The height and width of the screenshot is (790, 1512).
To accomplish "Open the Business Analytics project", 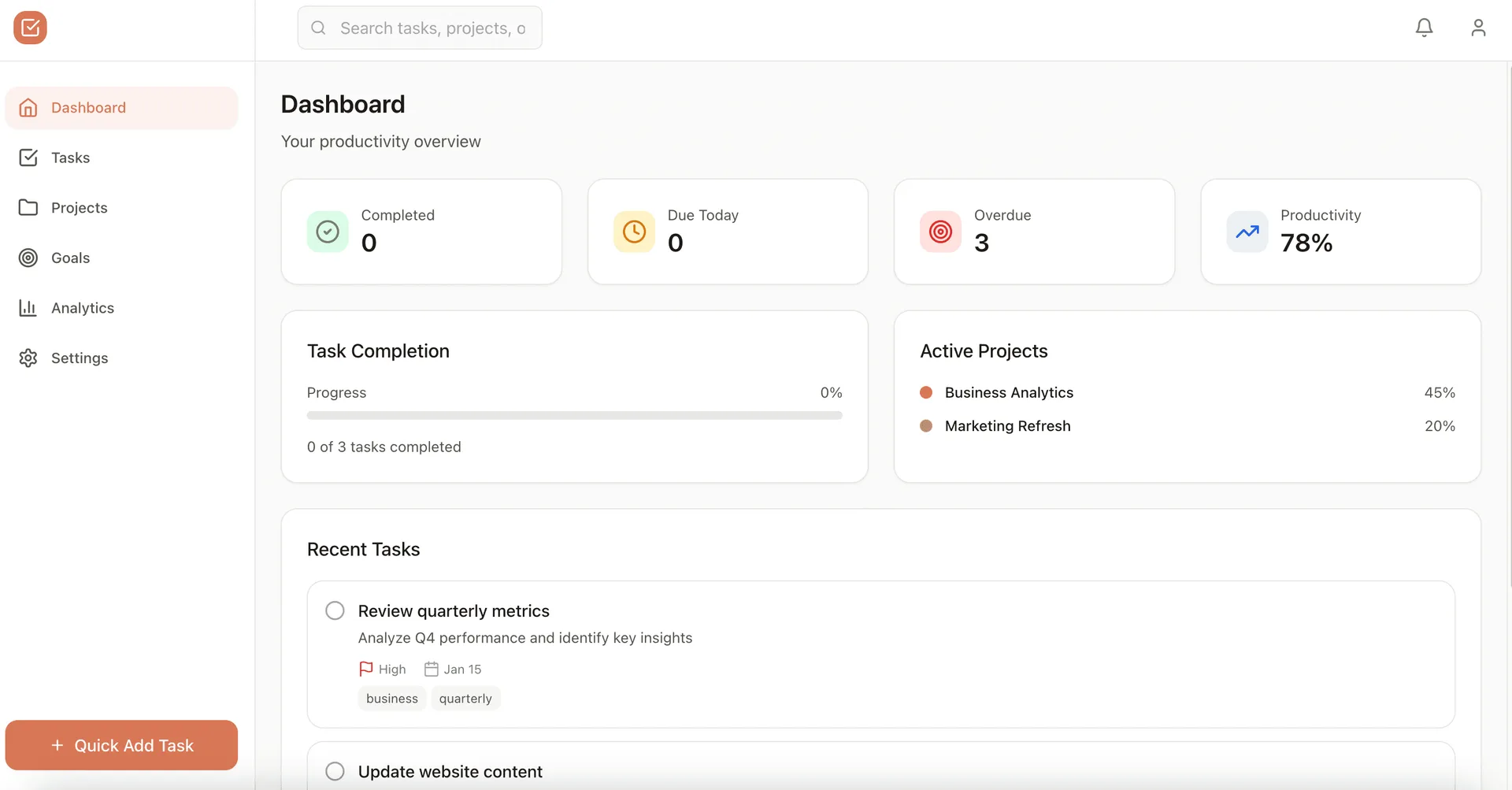I will tap(1009, 392).
